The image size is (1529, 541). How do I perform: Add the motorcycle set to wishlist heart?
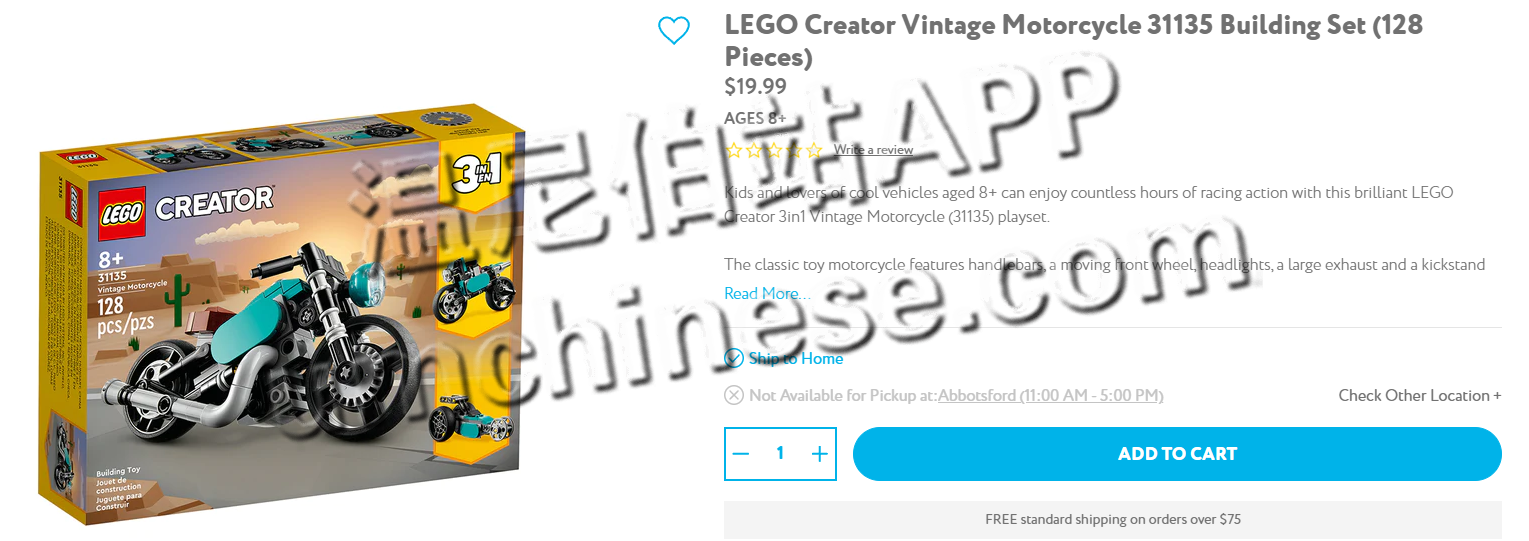tap(674, 30)
